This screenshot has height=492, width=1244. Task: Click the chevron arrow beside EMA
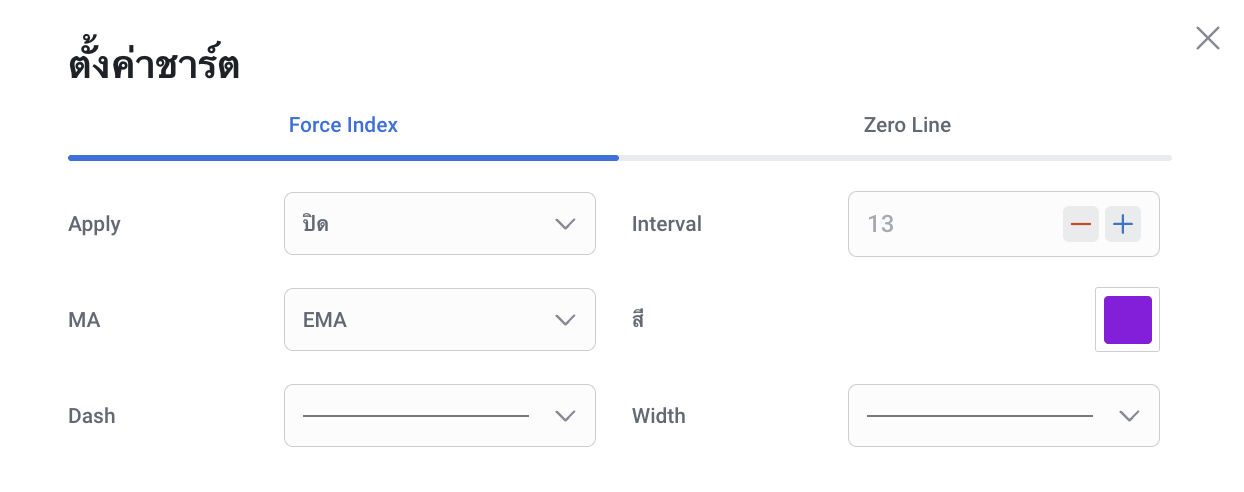[565, 320]
